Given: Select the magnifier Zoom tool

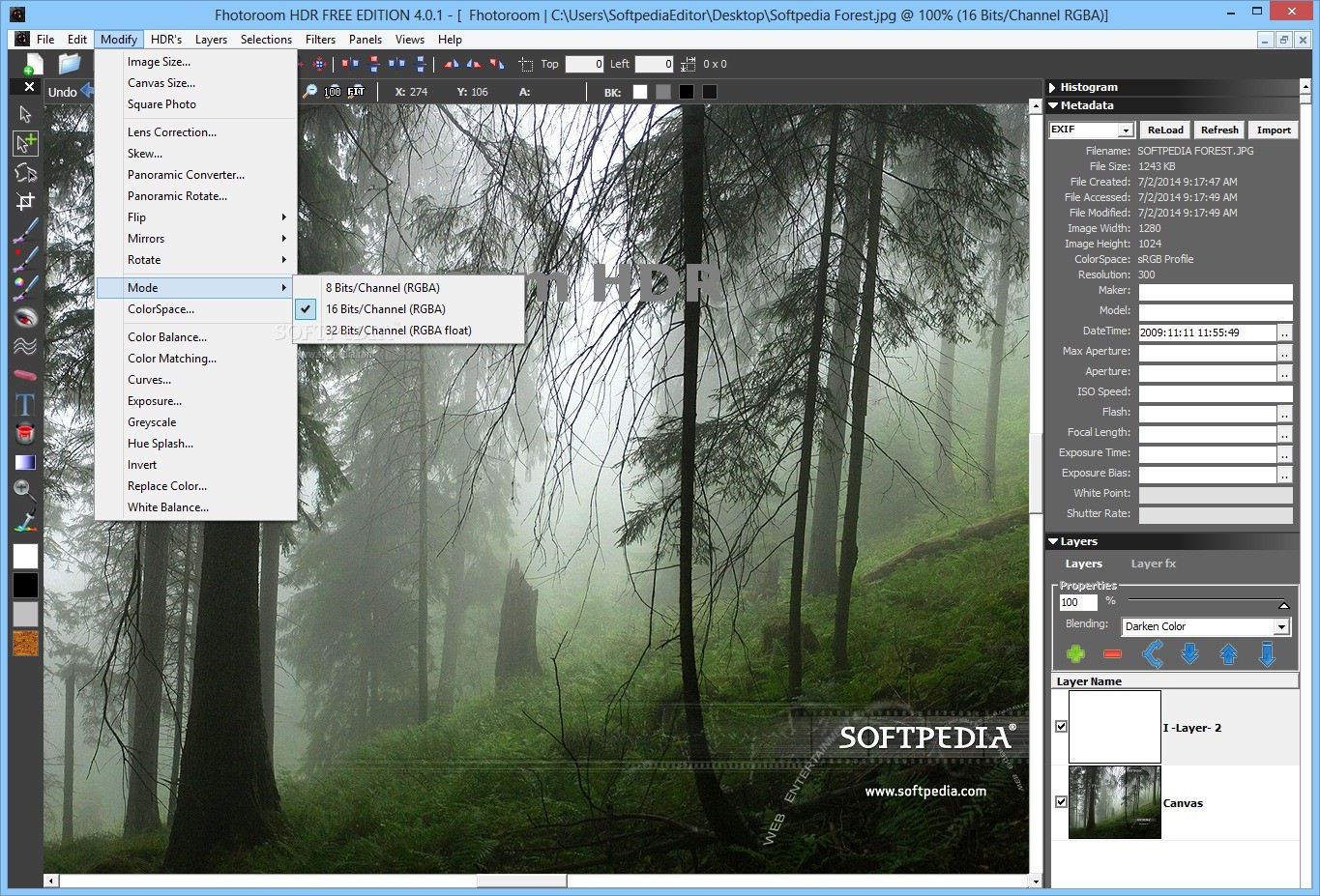Looking at the screenshot, I should [26, 491].
